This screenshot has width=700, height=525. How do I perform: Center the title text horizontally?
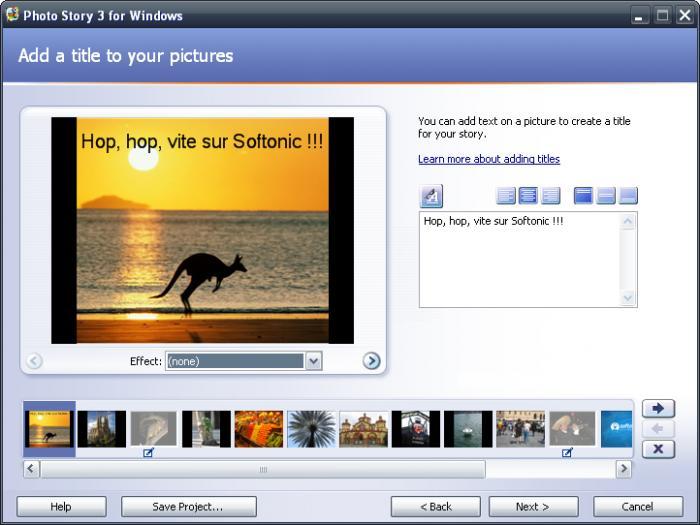pos(528,196)
